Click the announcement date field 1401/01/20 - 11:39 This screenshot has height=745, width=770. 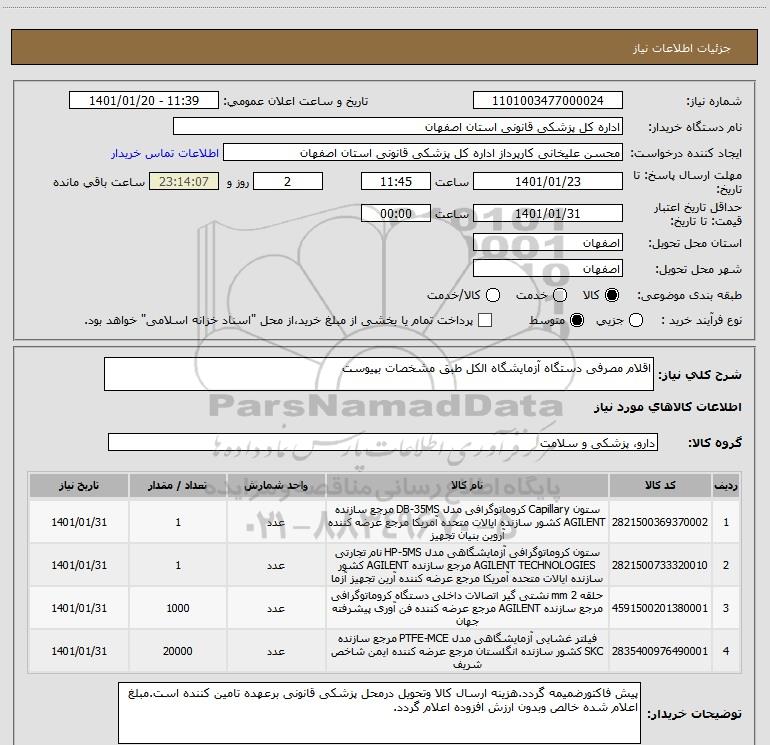144,101
